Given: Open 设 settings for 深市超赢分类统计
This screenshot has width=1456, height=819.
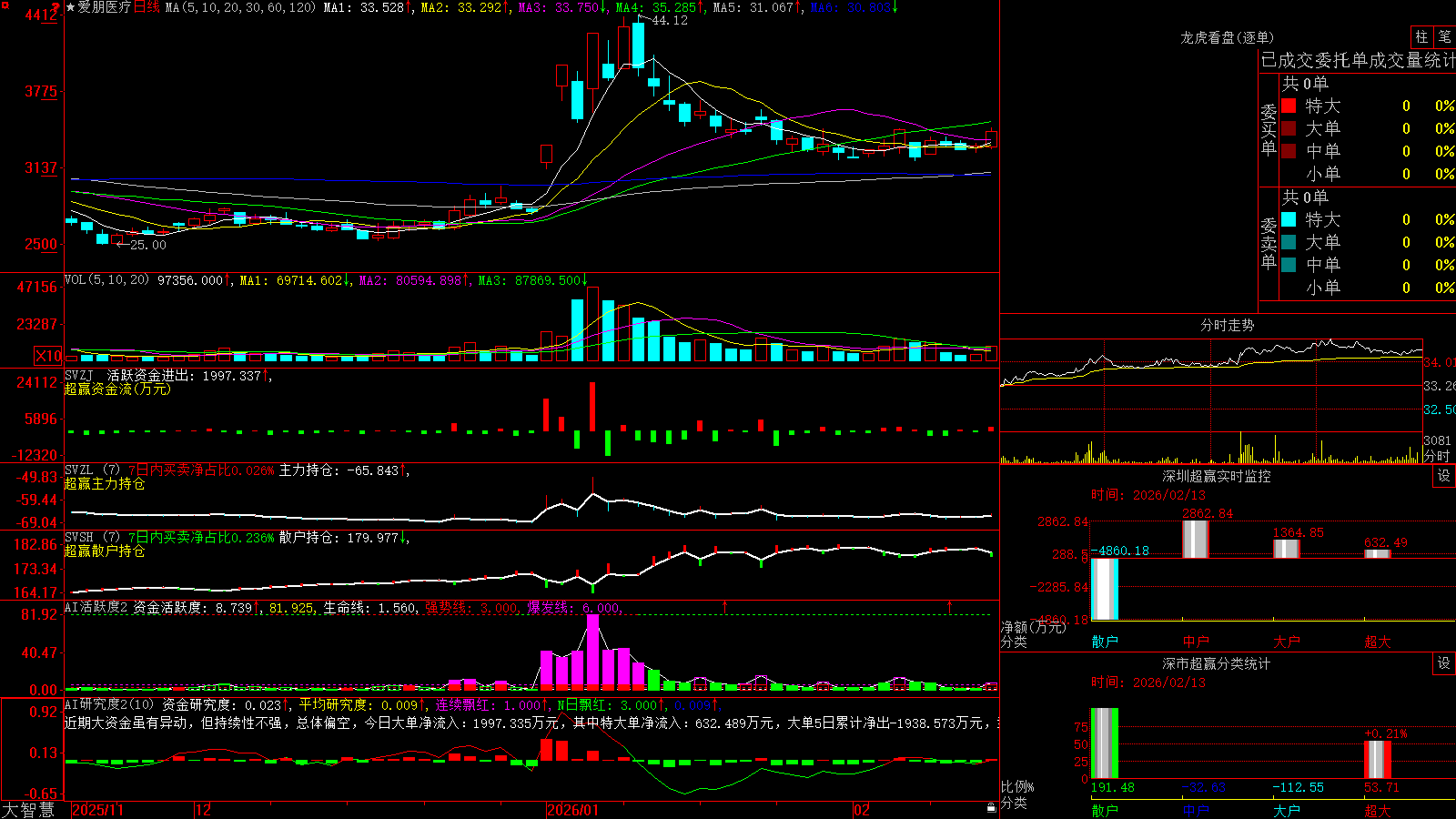Looking at the screenshot, I should point(1444,663).
